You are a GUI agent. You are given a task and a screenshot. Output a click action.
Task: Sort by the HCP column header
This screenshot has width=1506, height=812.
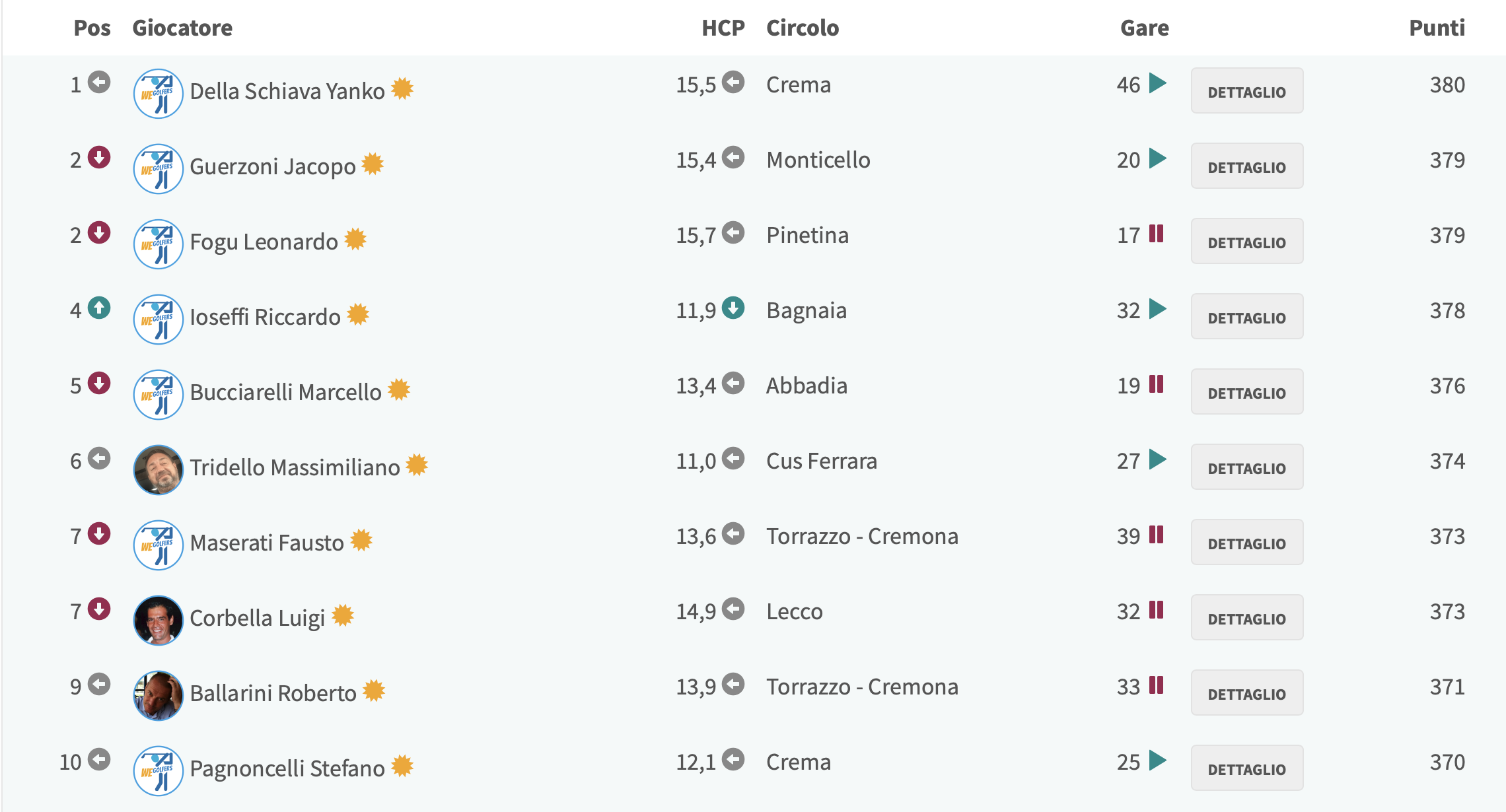(x=723, y=28)
